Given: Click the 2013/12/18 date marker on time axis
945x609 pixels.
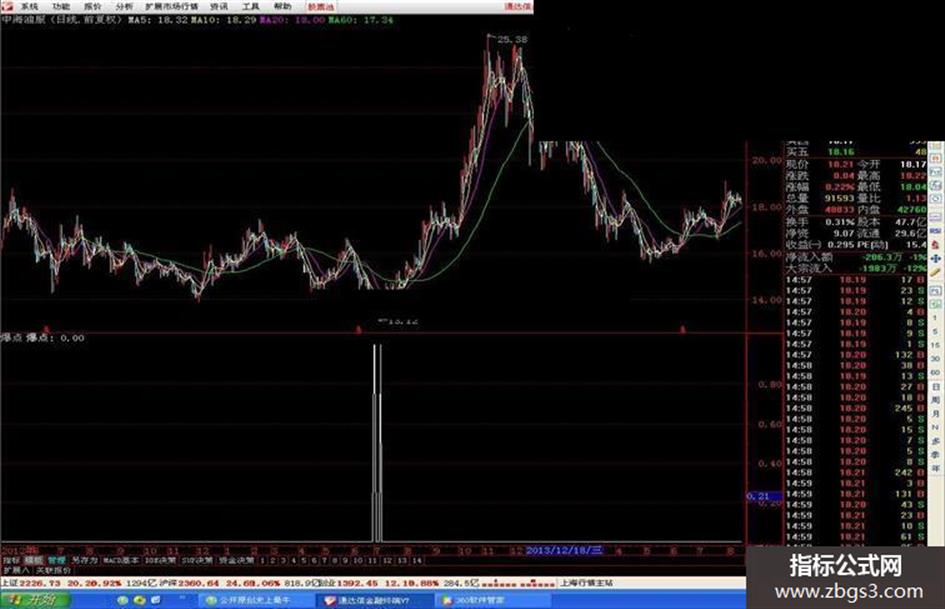Looking at the screenshot, I should (x=564, y=550).
